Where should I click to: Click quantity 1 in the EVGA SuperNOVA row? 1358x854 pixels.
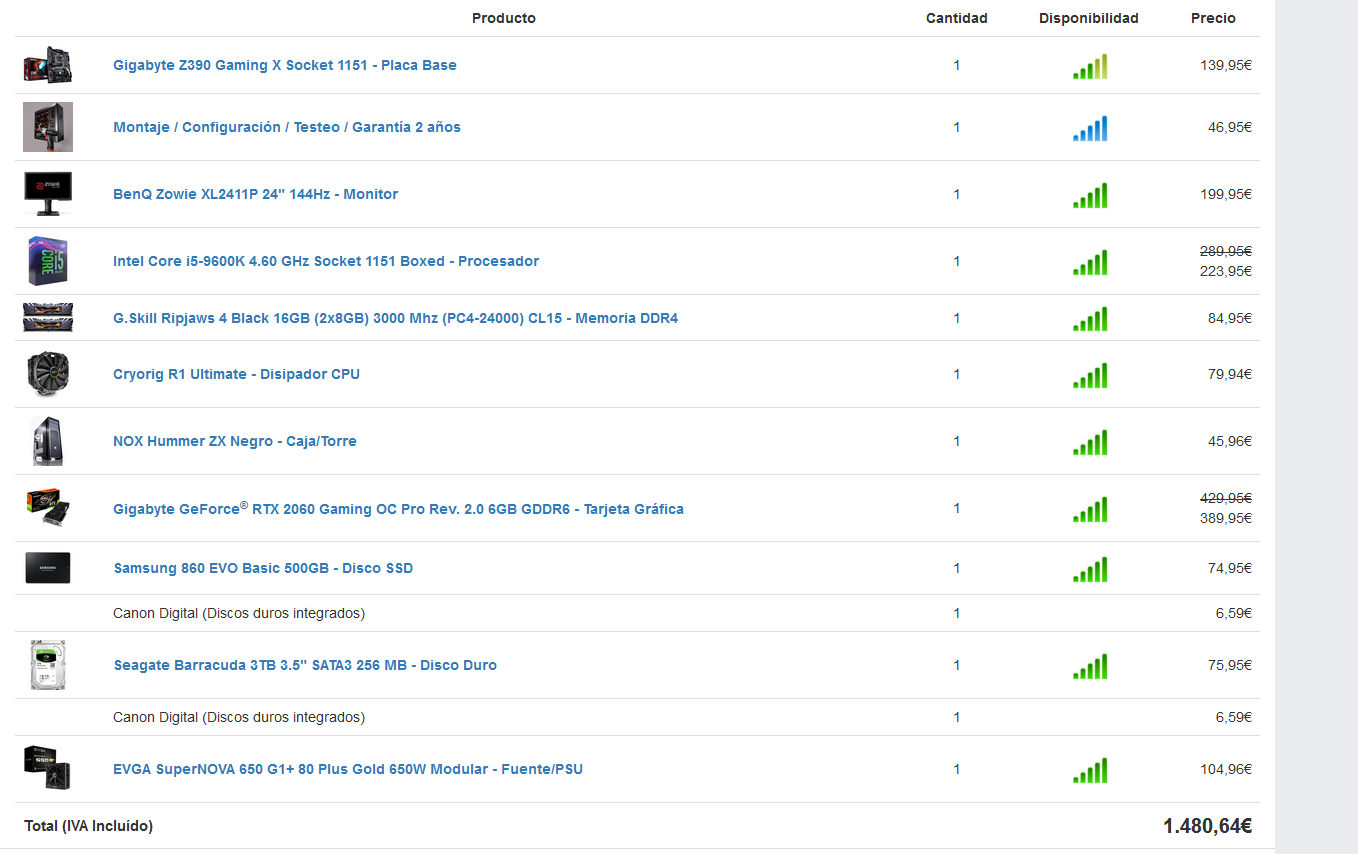click(x=957, y=769)
